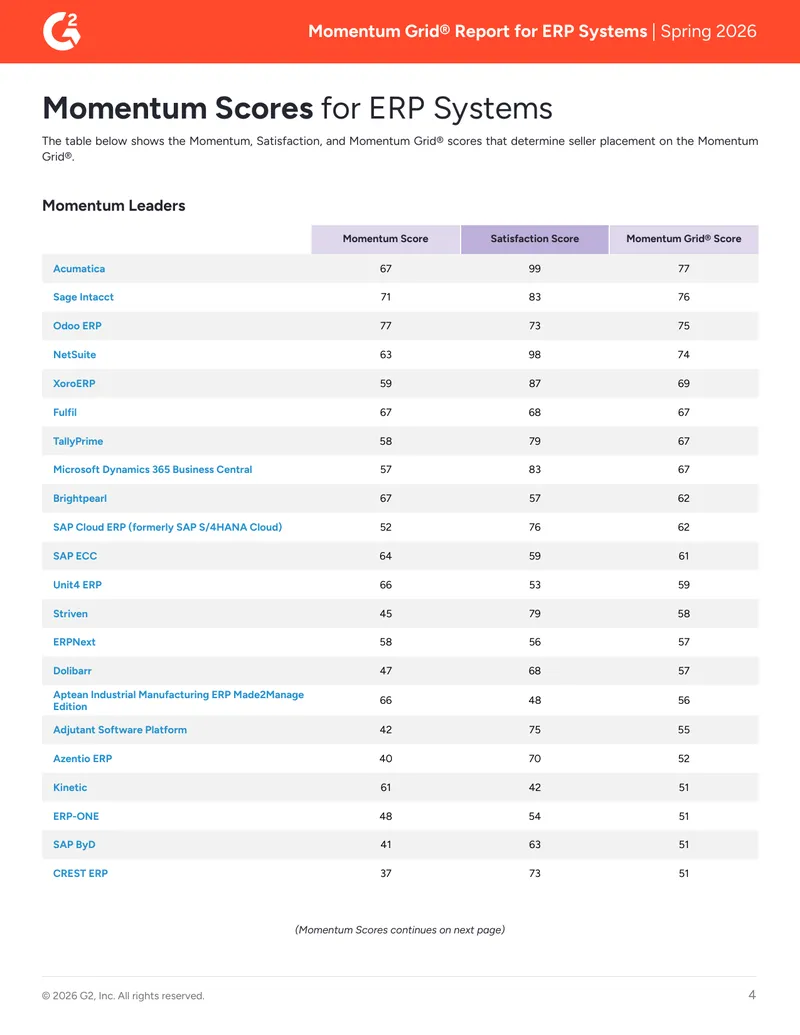Image resolution: width=800 pixels, height=1035 pixels.
Task: Open the NetSuite product link
Action: pyautogui.click(x=75, y=354)
